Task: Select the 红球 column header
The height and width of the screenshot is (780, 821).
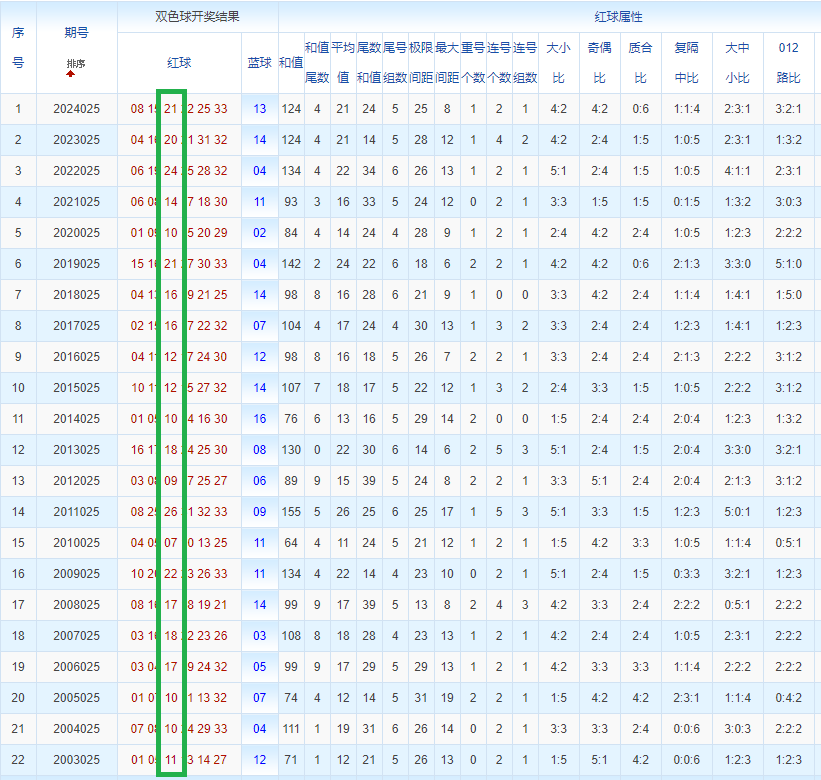Action: point(179,62)
